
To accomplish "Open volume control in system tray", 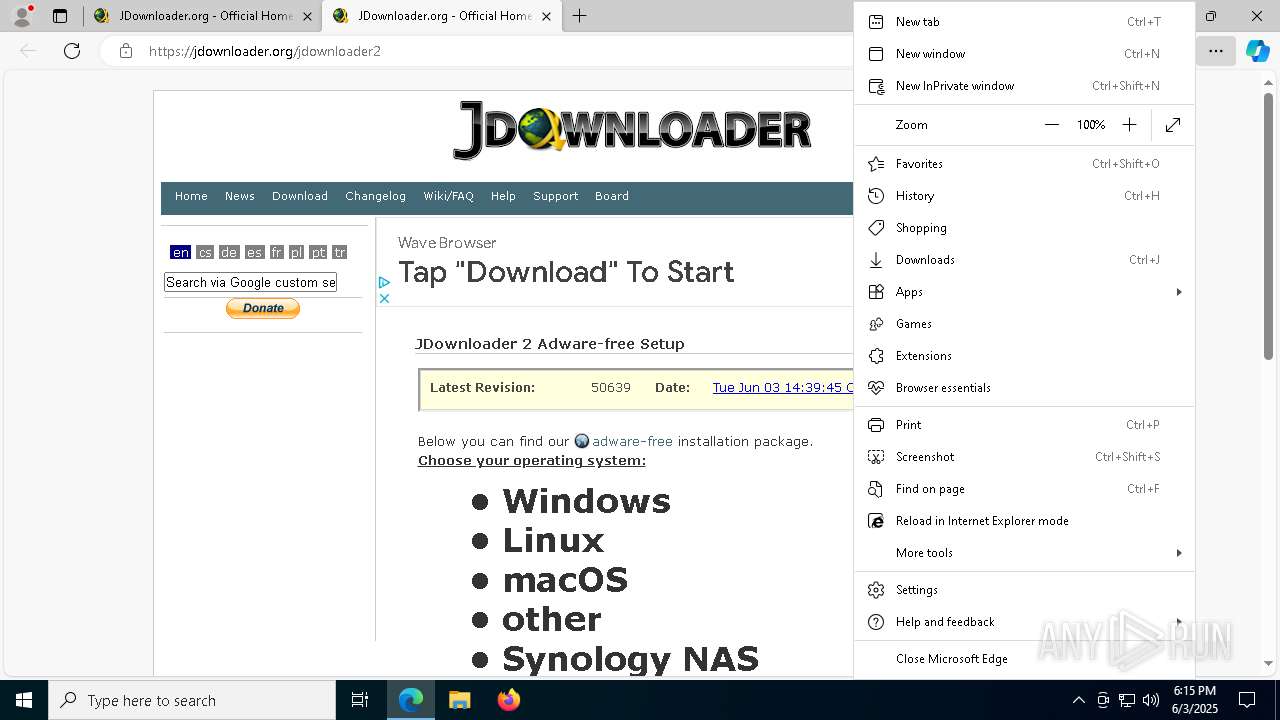I will [1150, 700].
